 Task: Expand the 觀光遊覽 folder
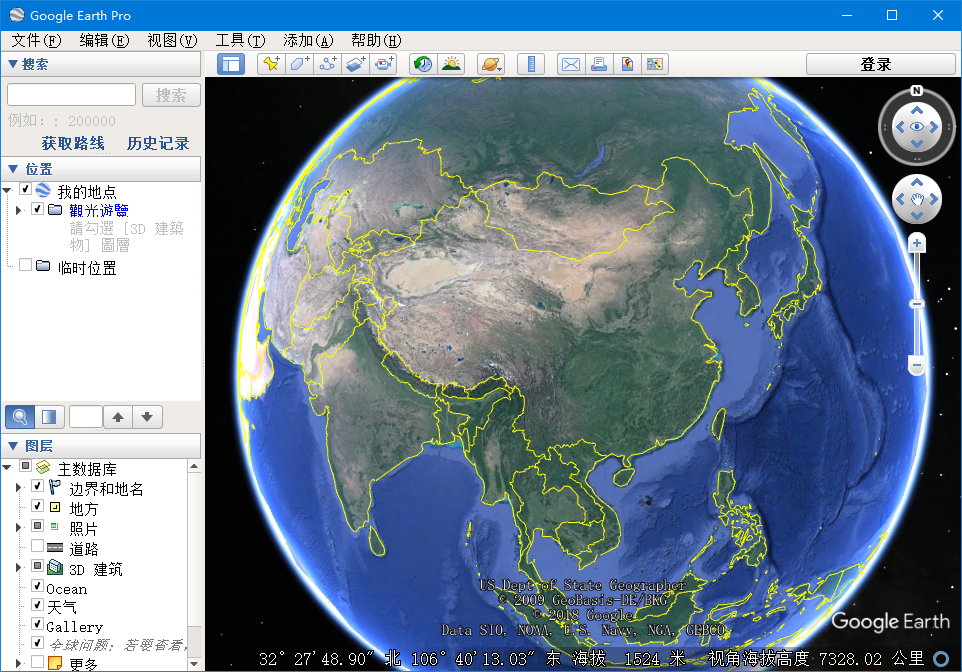tap(18, 210)
